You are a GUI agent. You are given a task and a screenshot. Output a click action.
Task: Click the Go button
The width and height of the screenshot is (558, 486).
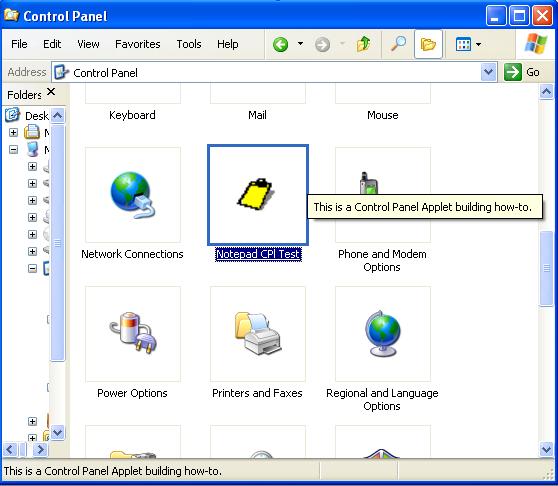pyautogui.click(x=522, y=72)
